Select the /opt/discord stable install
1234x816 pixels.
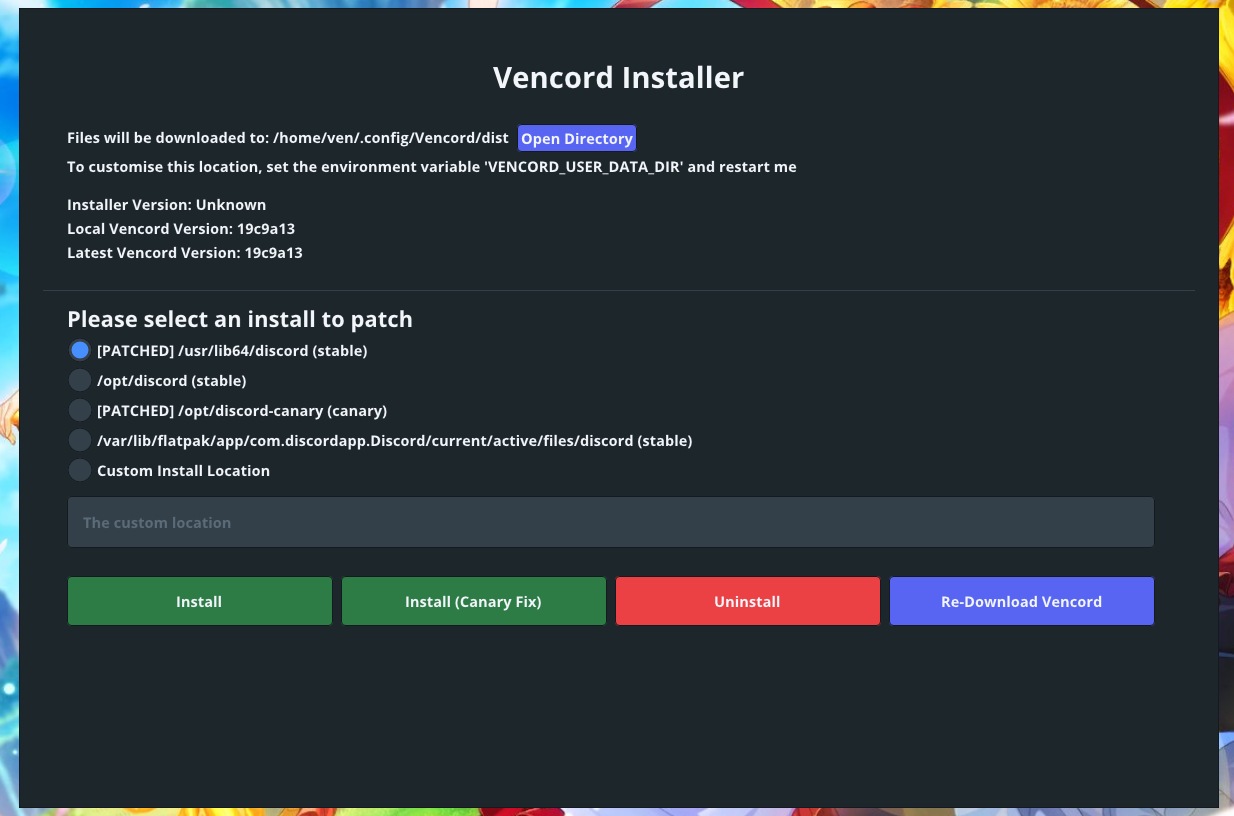tap(80, 380)
